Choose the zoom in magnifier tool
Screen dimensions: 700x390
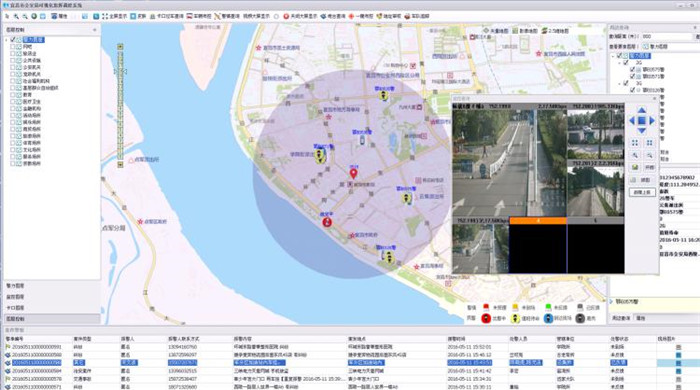coord(16,16)
